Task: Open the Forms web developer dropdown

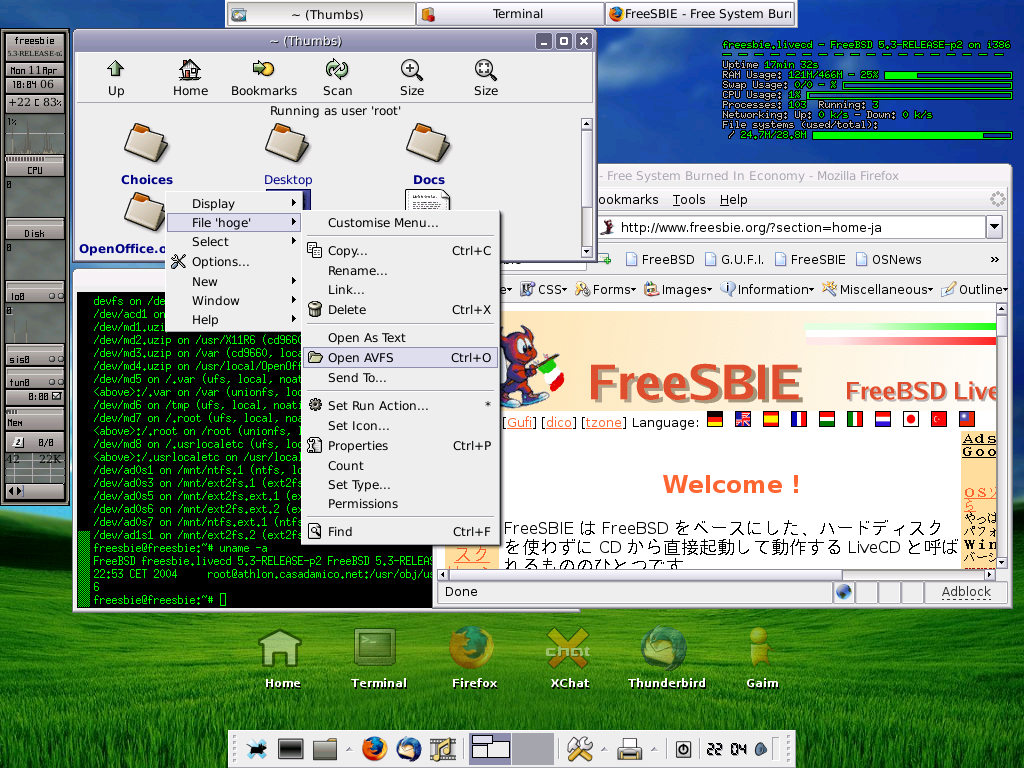Action: click(605, 289)
